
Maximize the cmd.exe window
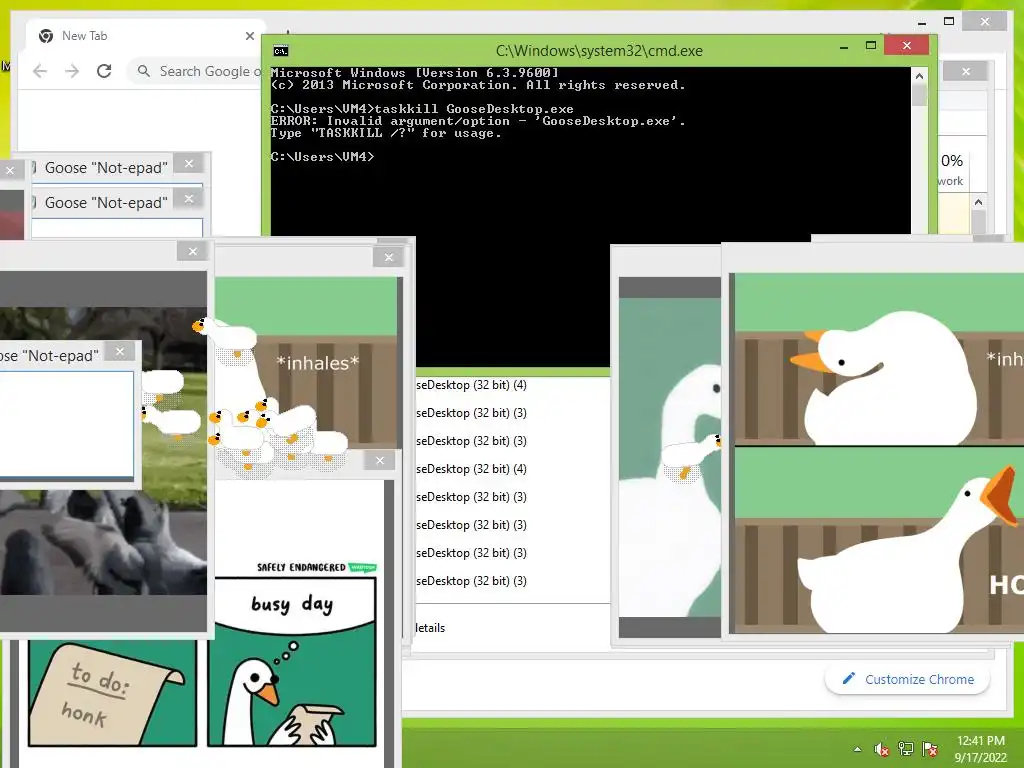[871, 46]
